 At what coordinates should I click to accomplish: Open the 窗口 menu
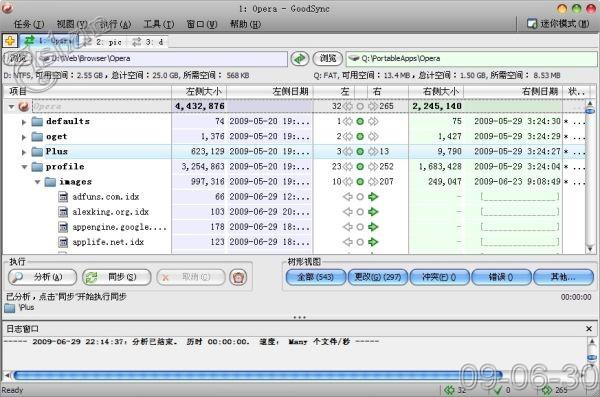202,24
